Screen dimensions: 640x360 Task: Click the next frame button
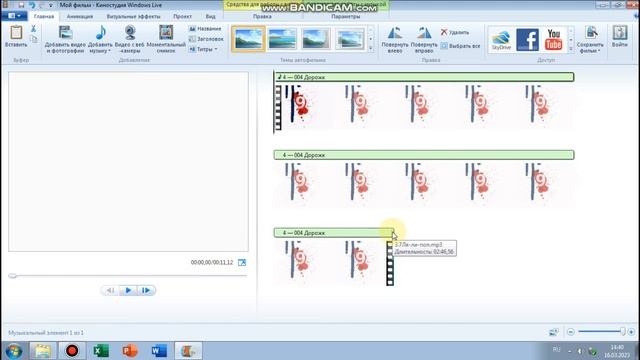coord(146,290)
